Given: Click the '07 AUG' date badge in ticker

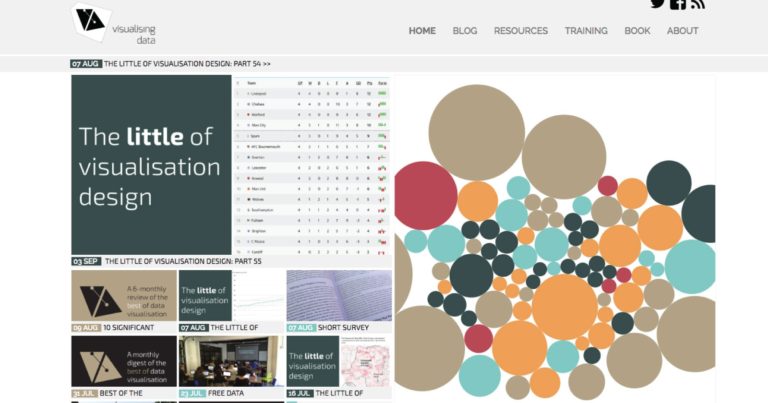Looking at the screenshot, I should 86,64.
